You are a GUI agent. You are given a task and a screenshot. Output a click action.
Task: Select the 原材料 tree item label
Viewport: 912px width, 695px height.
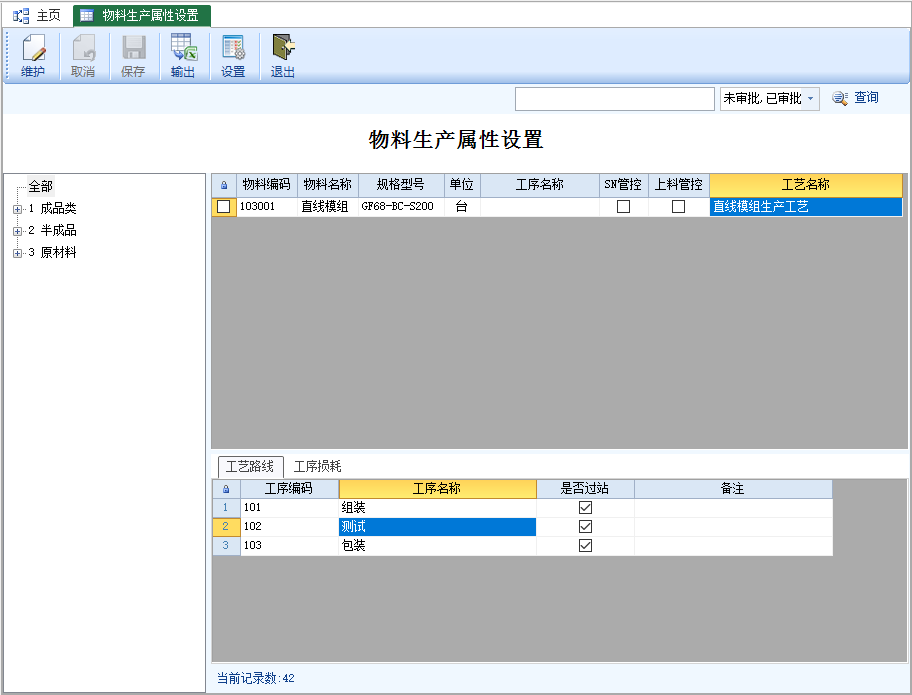(58, 252)
